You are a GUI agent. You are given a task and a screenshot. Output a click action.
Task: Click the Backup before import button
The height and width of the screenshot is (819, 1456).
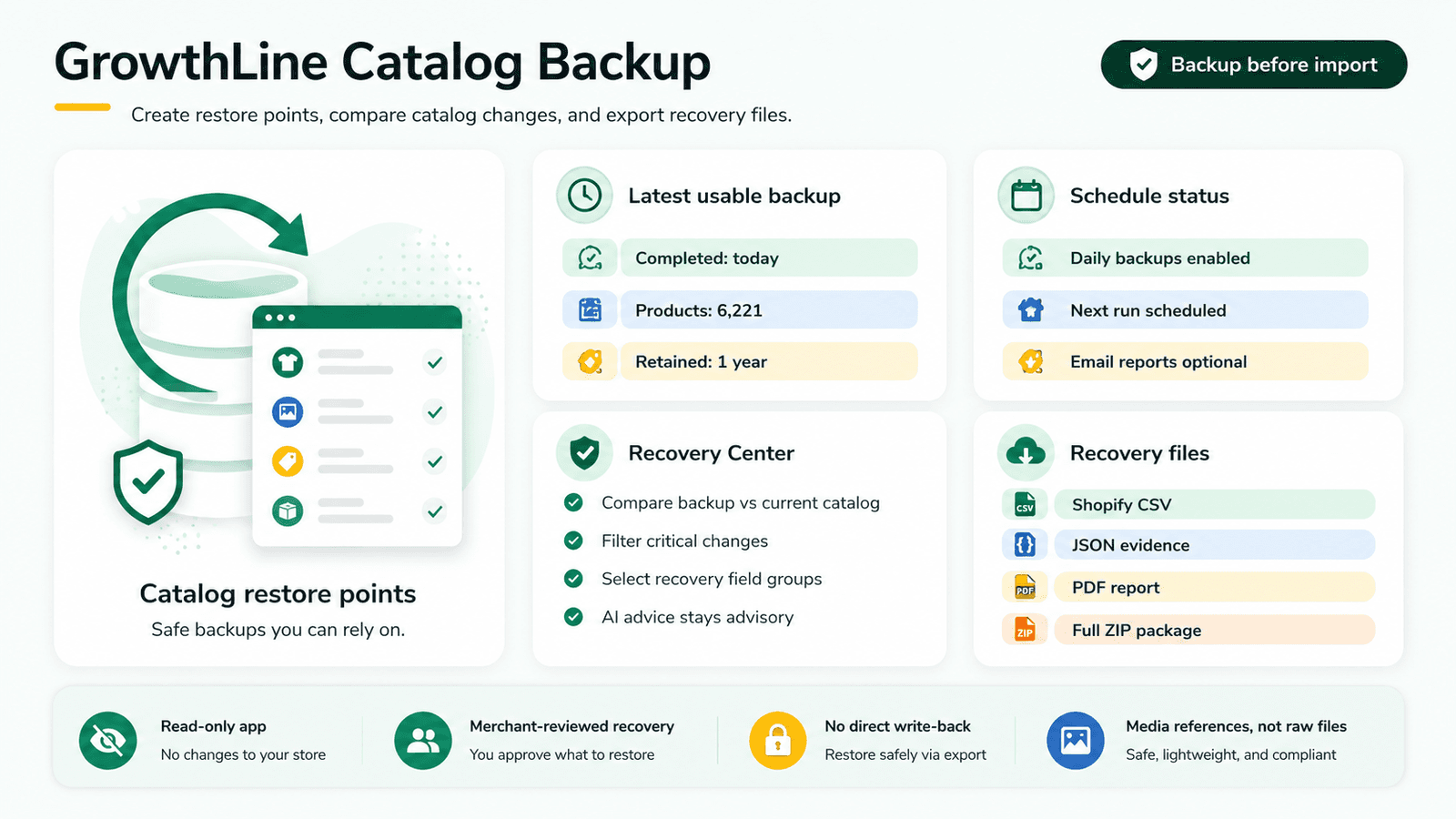[1254, 65]
